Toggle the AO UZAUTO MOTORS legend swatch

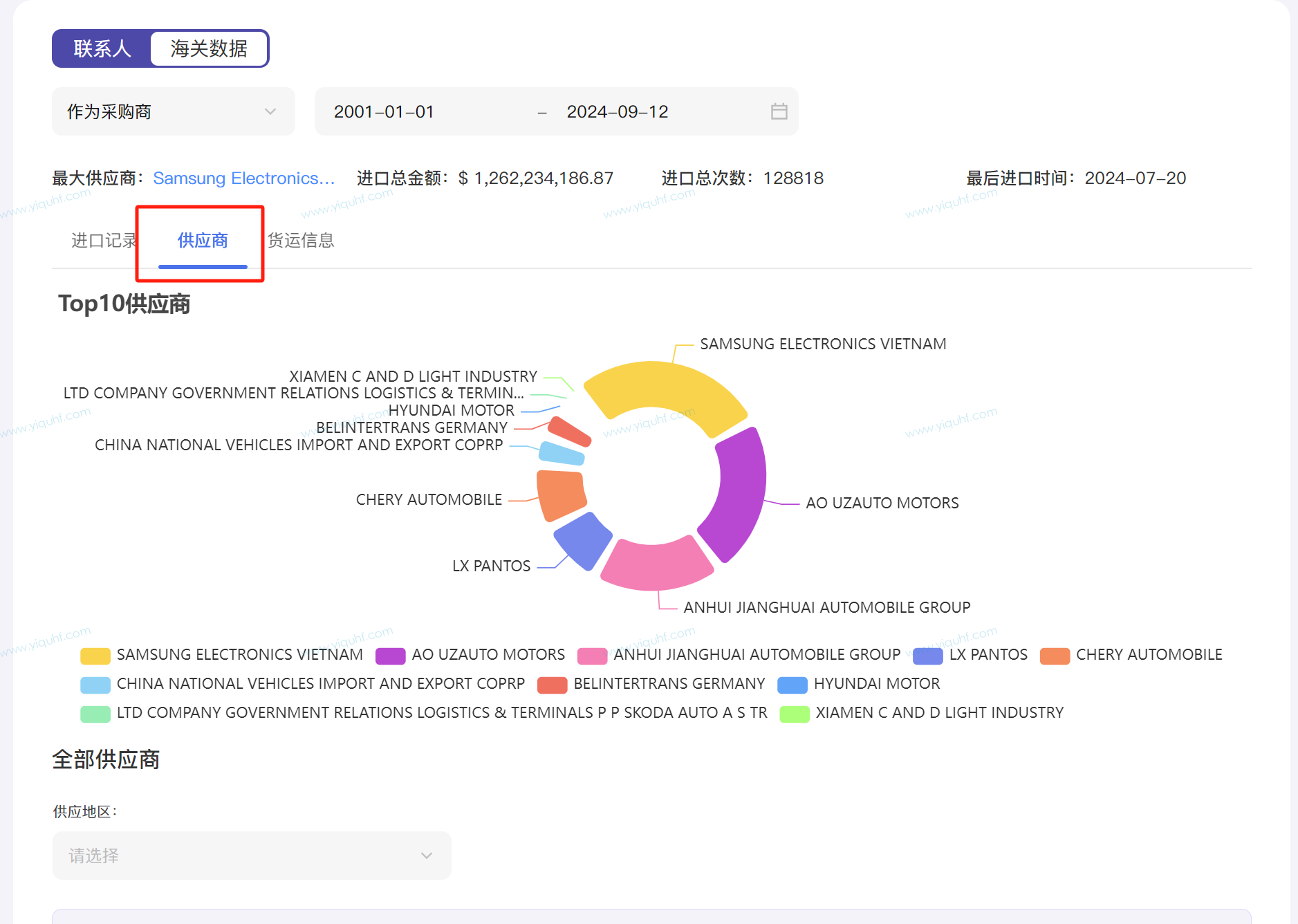(390, 656)
